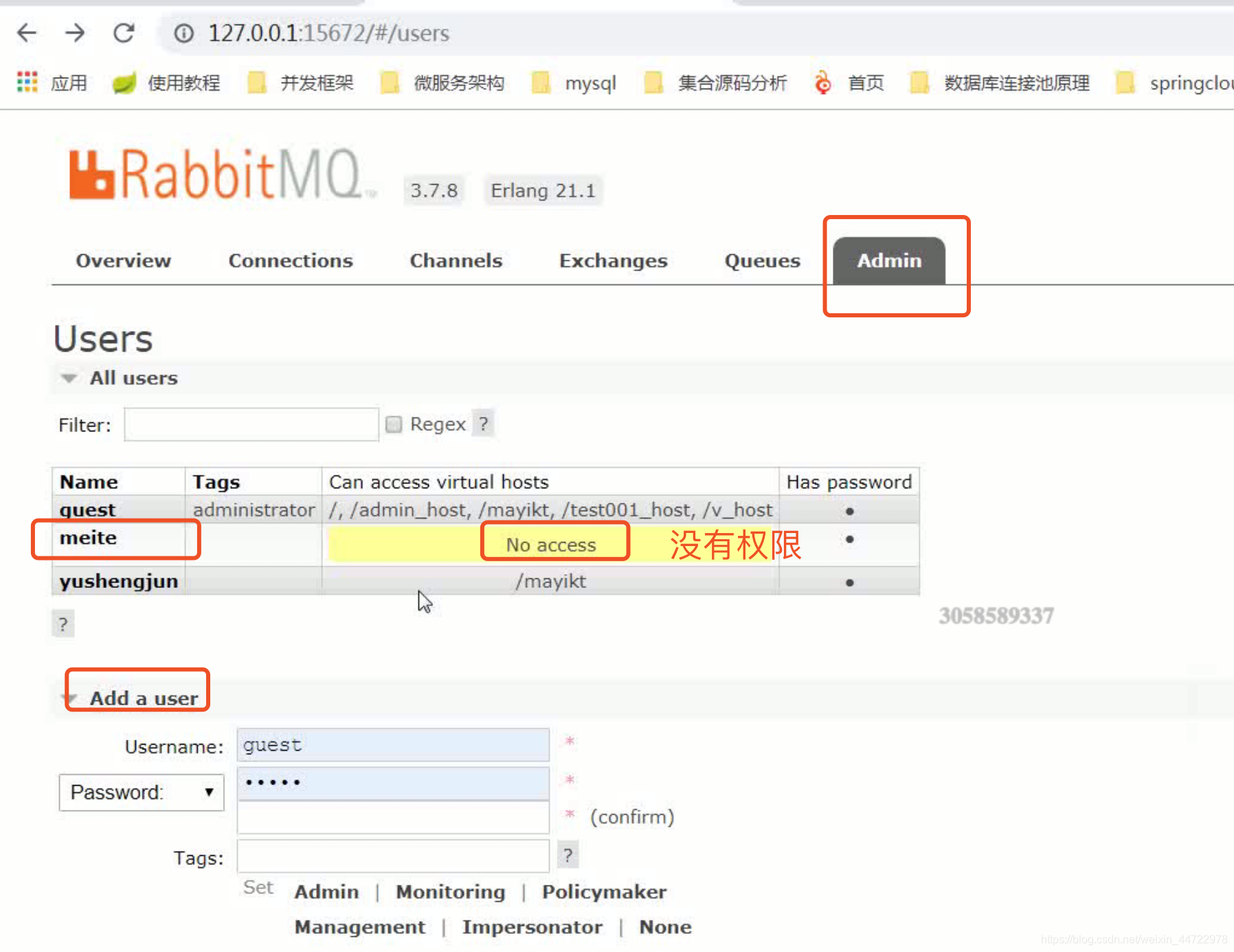Sort by the Tags column header
The height and width of the screenshot is (952, 1234).
[216, 482]
